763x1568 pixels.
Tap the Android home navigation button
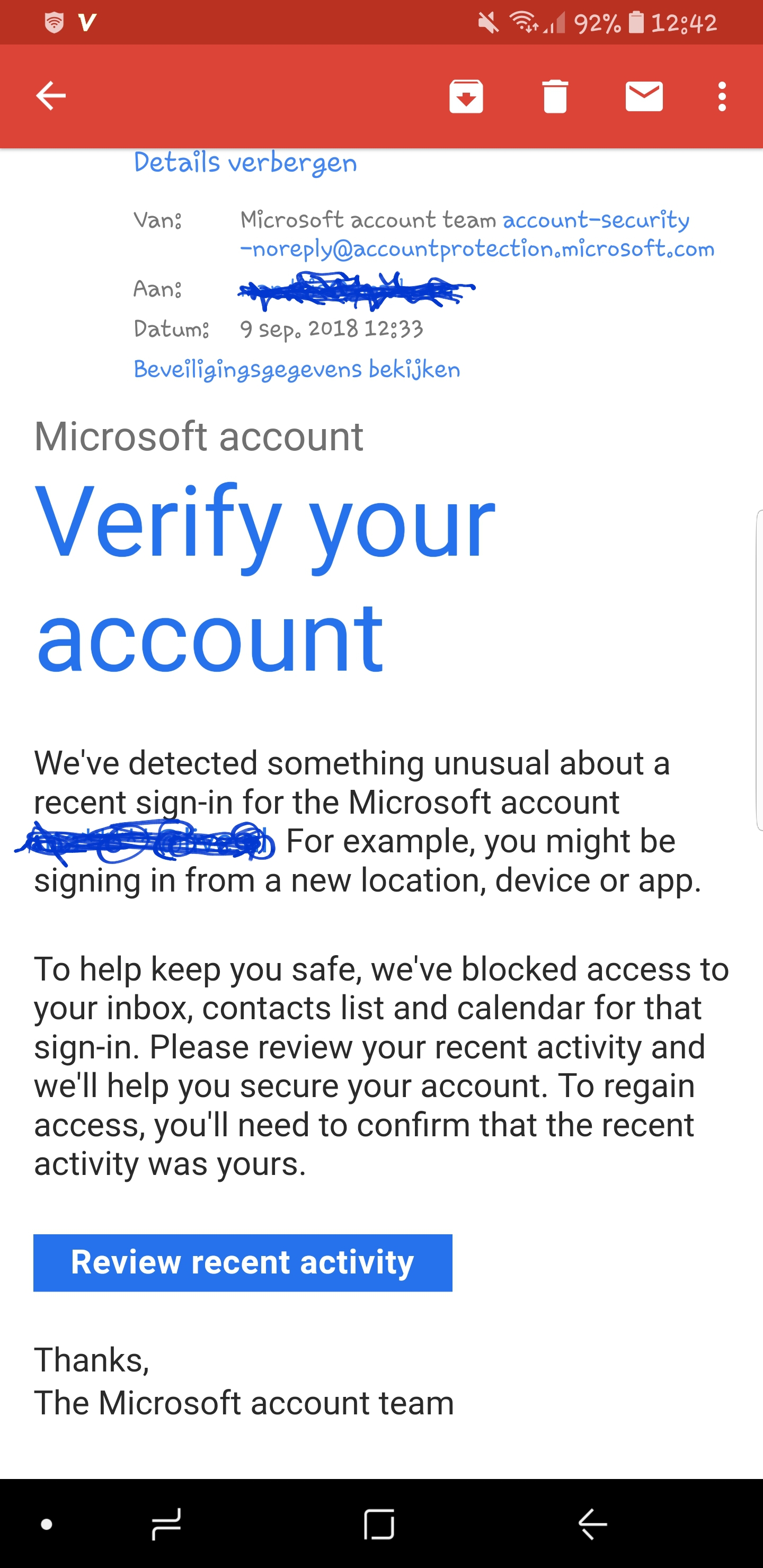[x=379, y=1524]
